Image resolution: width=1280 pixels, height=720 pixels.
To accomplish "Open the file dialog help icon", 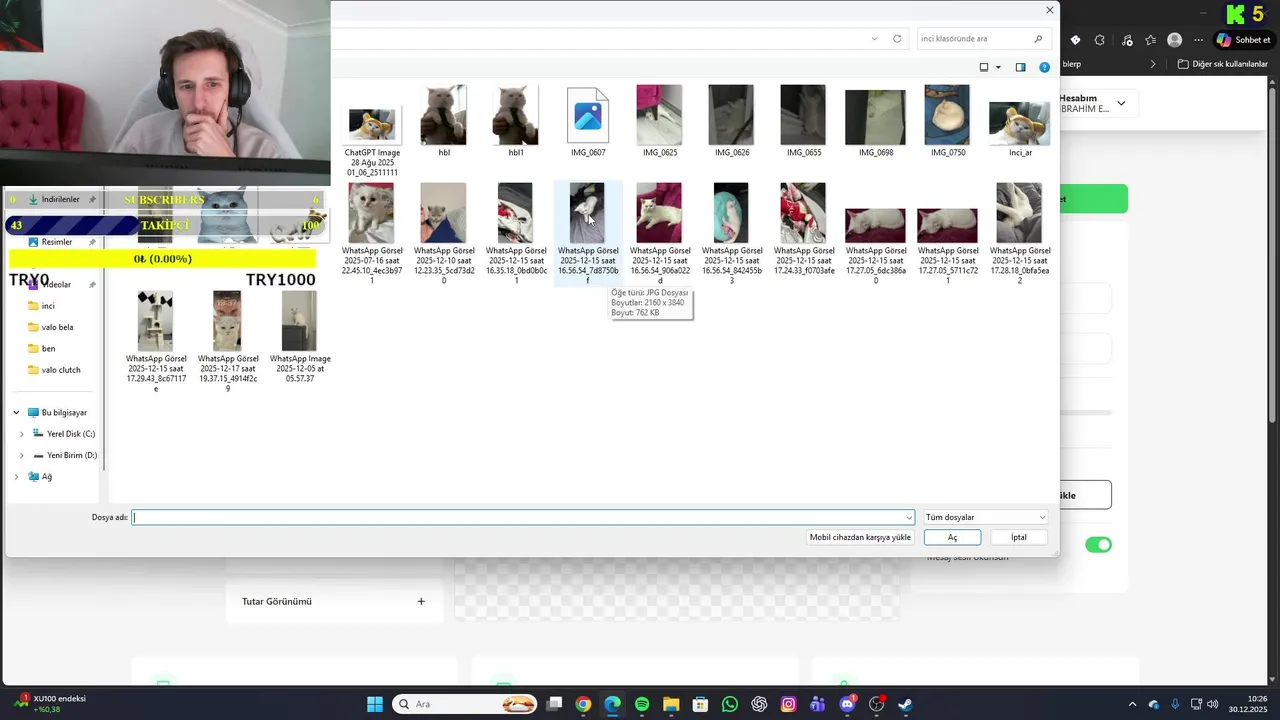I will pyautogui.click(x=1044, y=67).
